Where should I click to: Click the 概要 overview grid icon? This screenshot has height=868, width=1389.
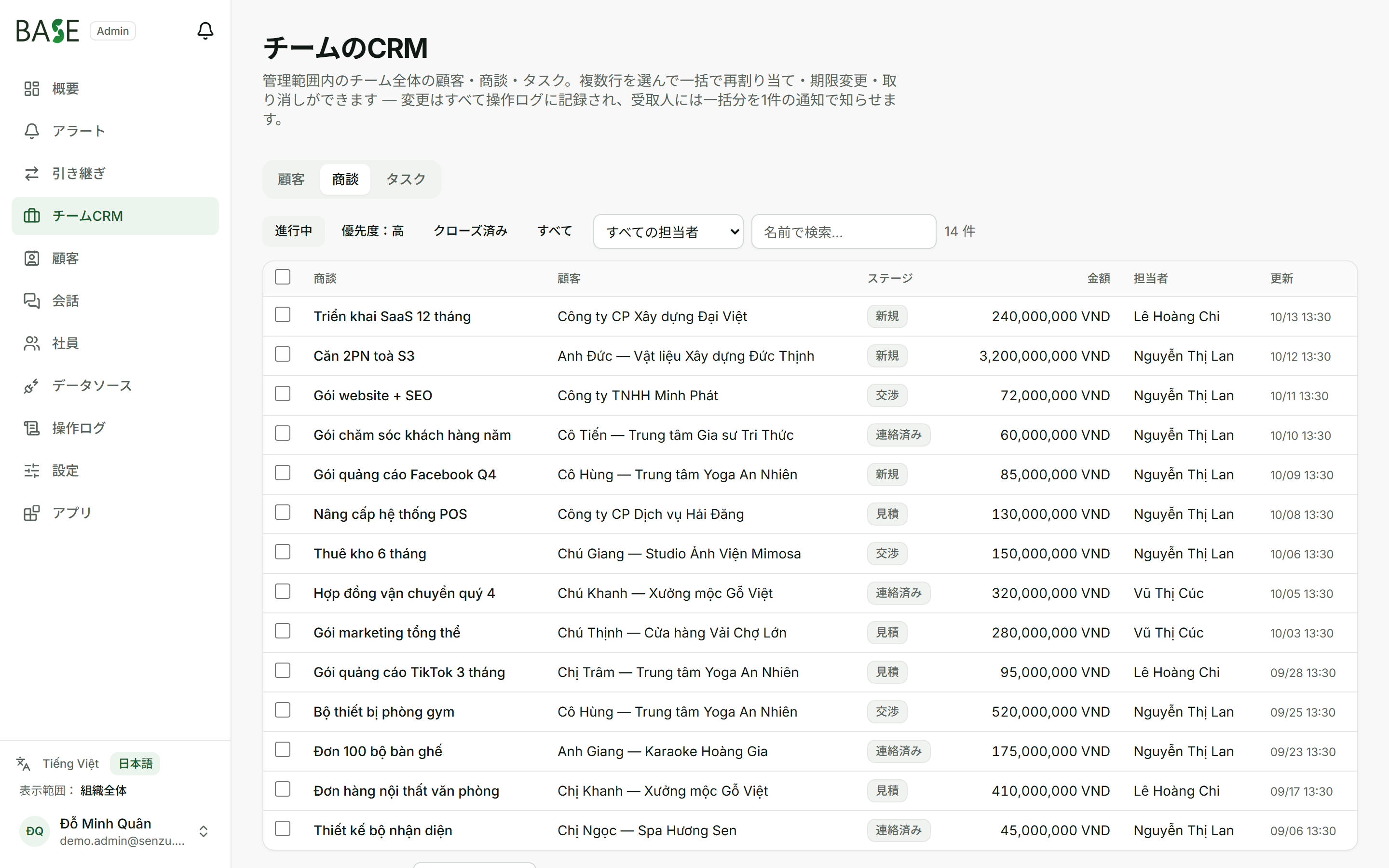click(31, 88)
